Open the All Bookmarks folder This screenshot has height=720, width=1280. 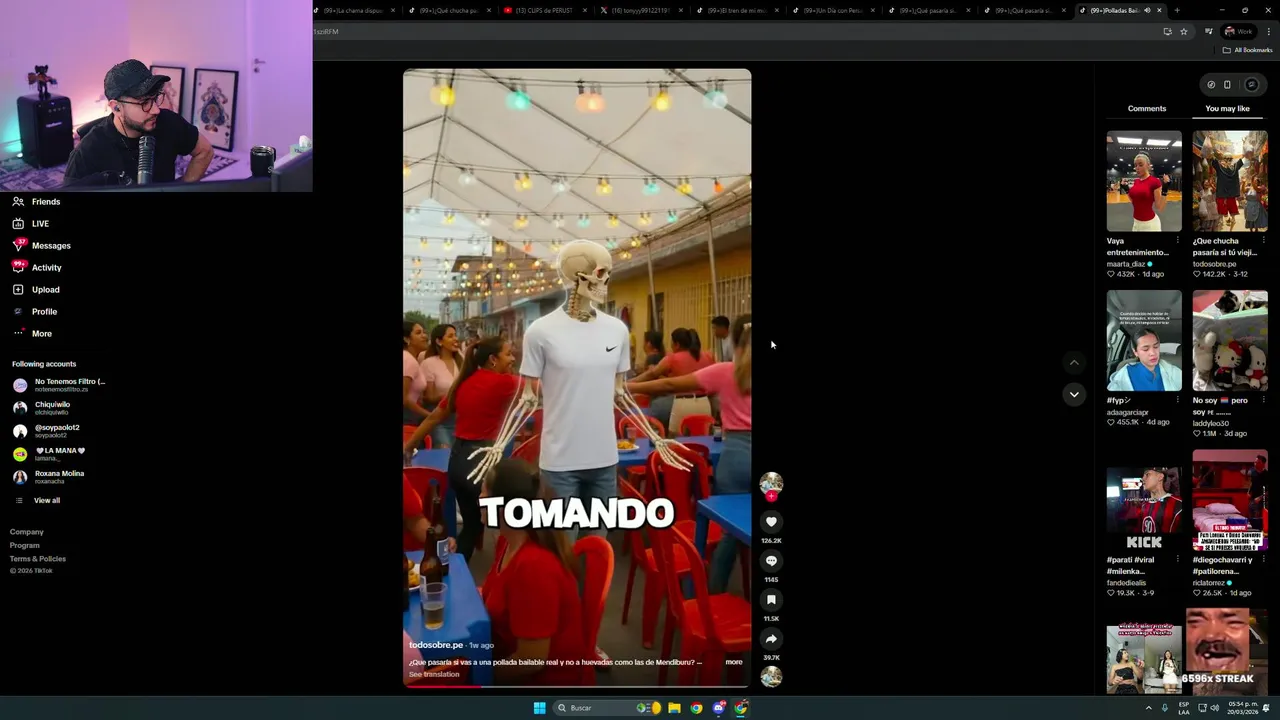click(1247, 50)
